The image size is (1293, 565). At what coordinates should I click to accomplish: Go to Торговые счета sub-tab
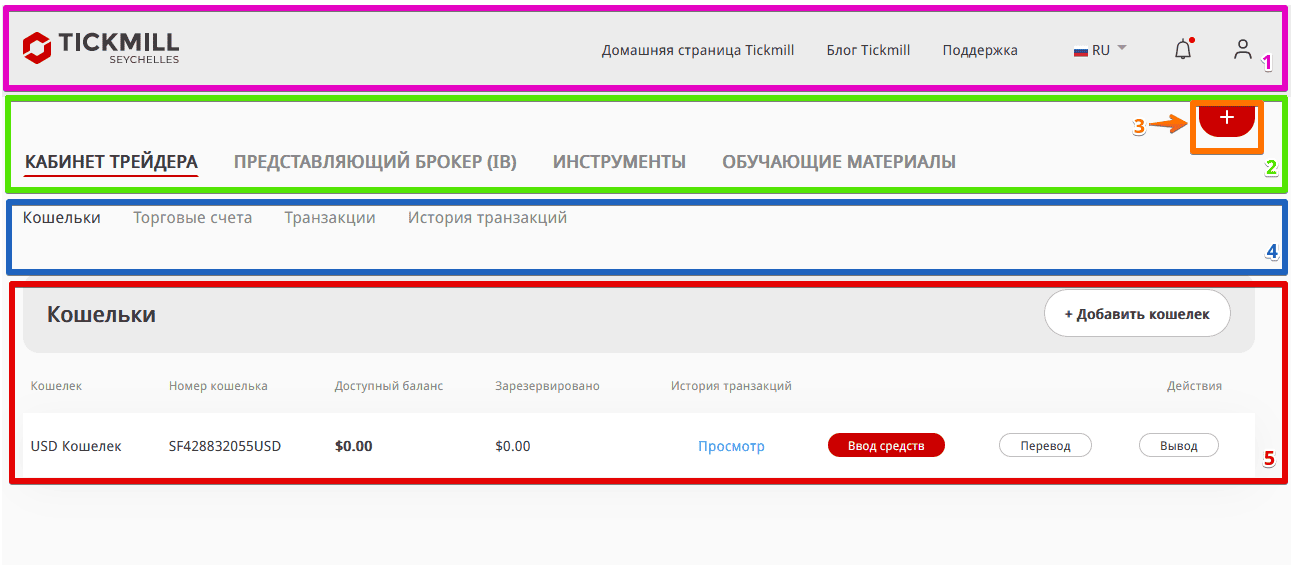(x=193, y=217)
